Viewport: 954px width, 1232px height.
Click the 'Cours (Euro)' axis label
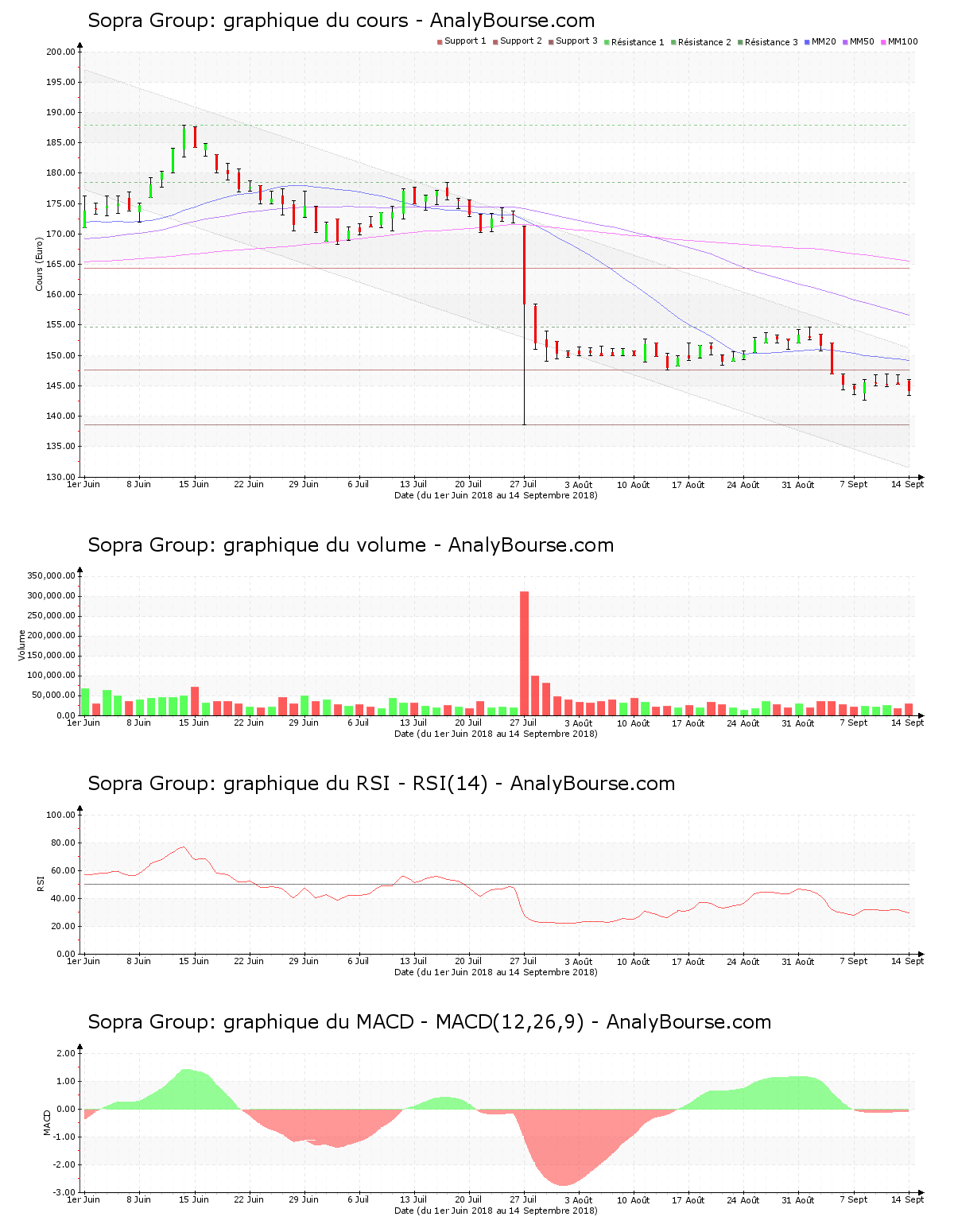click(x=39, y=264)
